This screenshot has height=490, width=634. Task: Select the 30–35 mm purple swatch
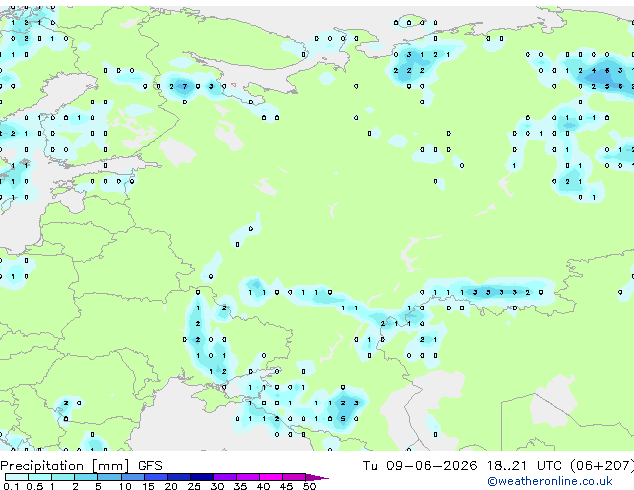[x=225, y=477]
